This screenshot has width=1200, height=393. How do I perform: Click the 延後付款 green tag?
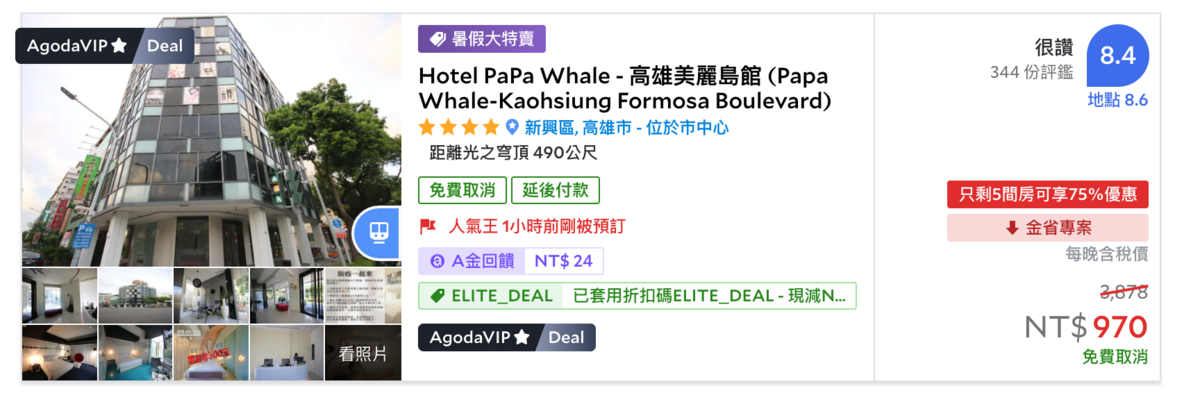pos(555,190)
